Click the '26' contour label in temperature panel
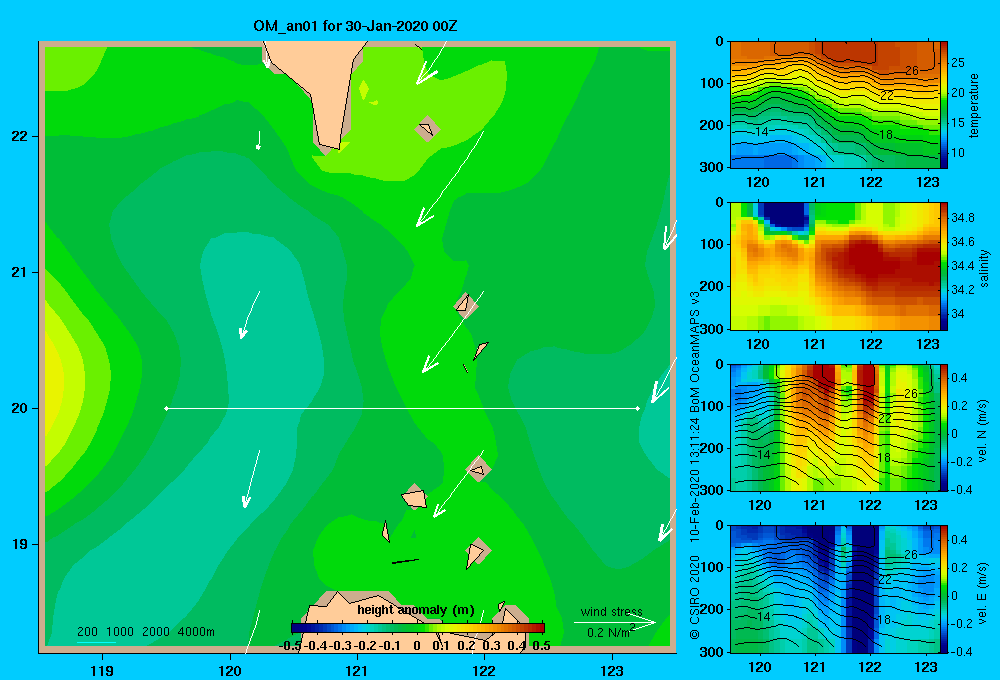This screenshot has width=1000, height=680. tap(912, 71)
